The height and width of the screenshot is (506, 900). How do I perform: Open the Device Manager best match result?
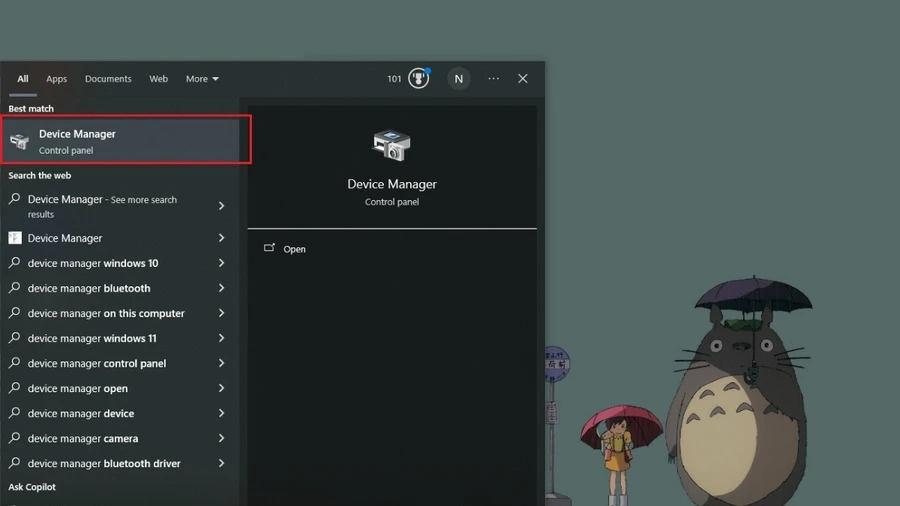click(x=119, y=141)
